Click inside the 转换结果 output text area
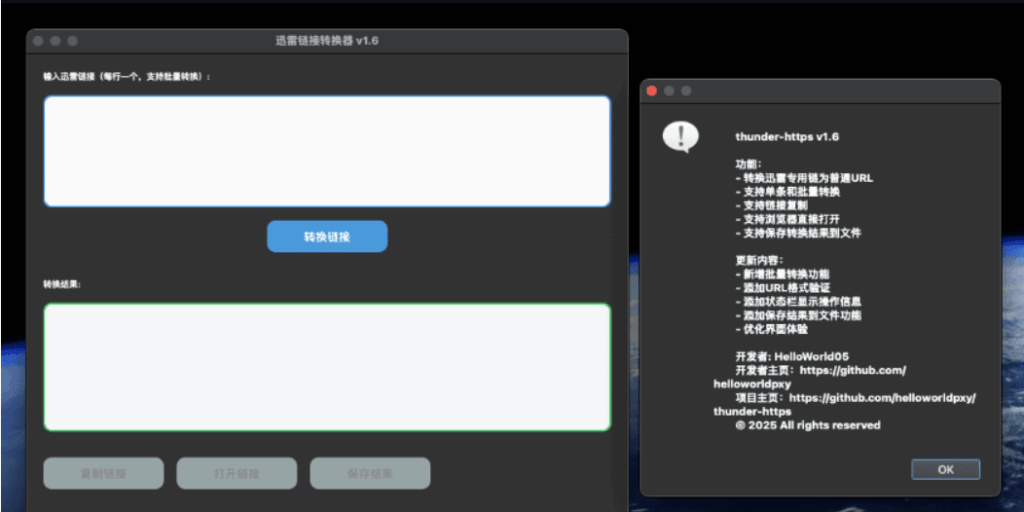1024x512 pixels. pos(327,367)
